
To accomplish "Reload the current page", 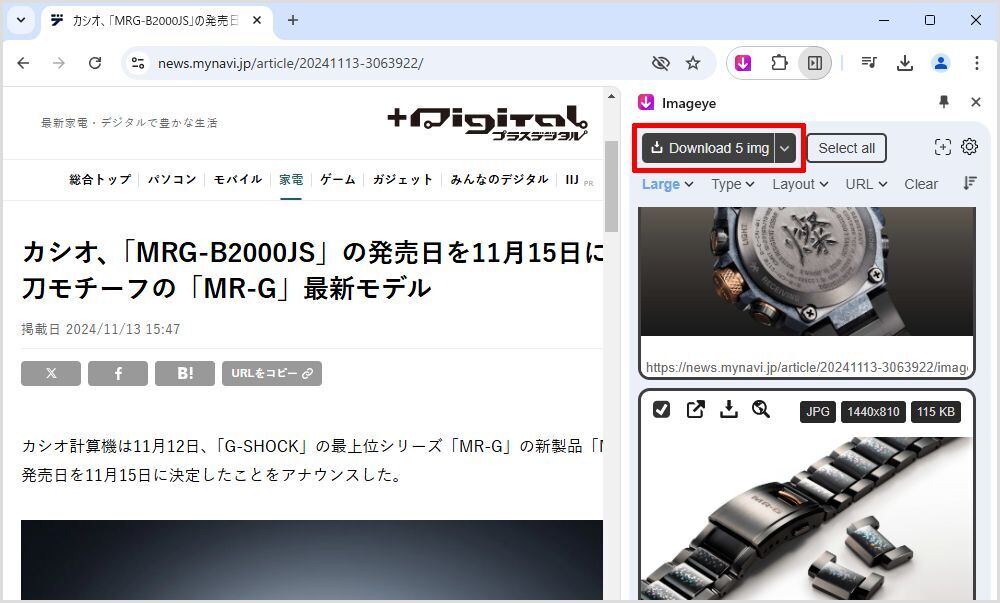I will click(x=95, y=63).
